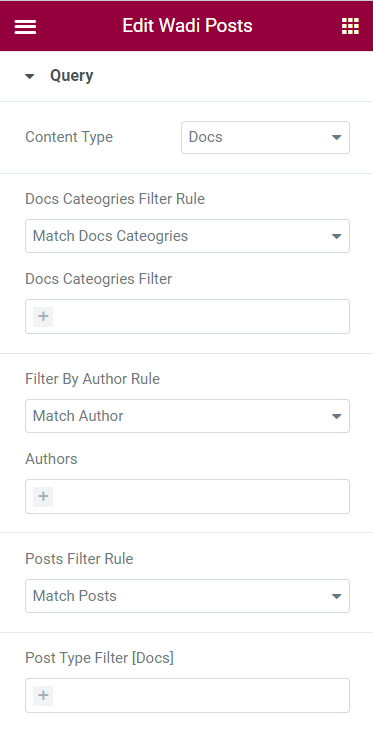Open the Content Type dropdown showing Docs
The image size is (373, 731).
pos(265,138)
